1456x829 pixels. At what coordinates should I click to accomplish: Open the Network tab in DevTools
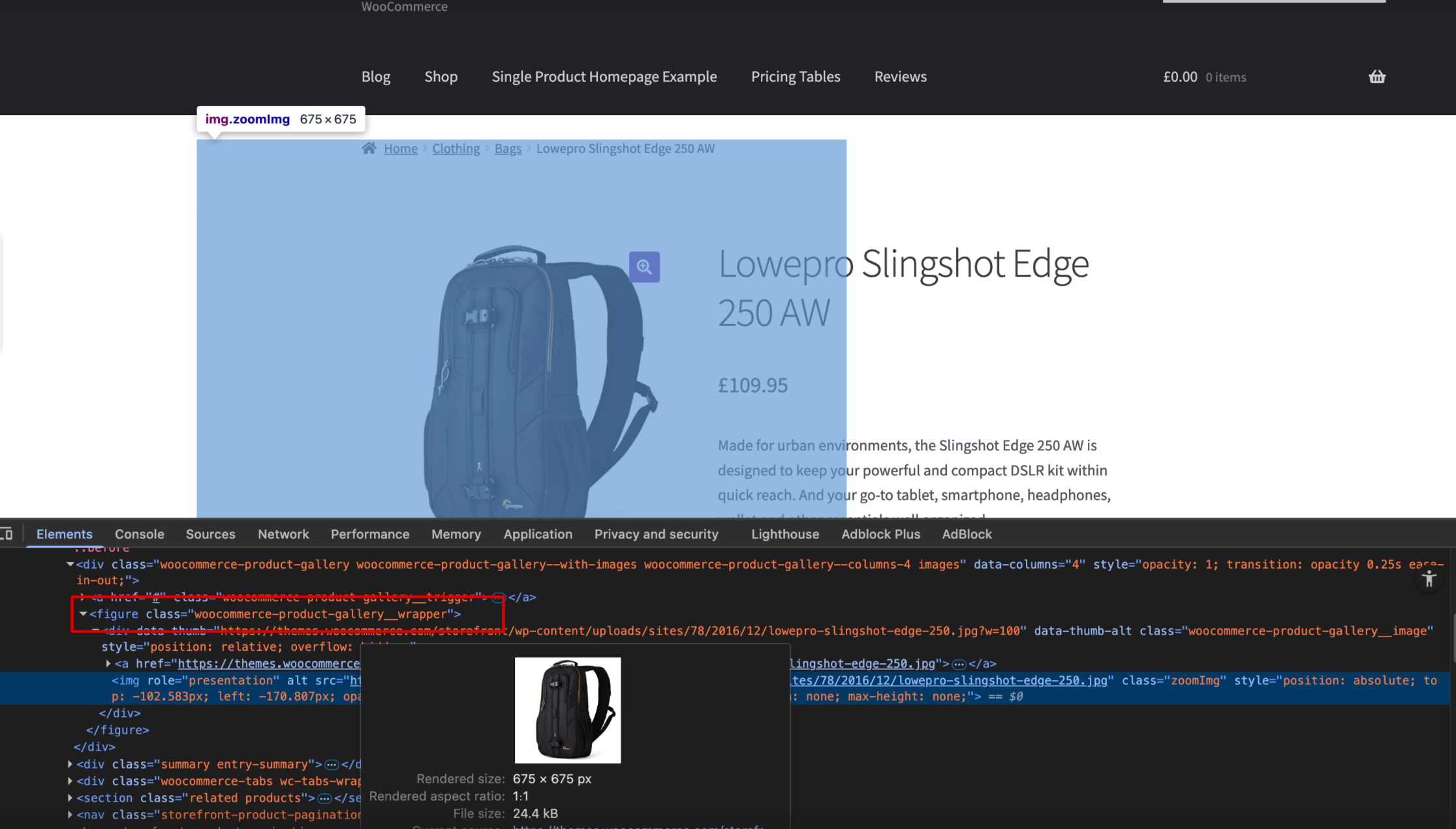point(283,534)
